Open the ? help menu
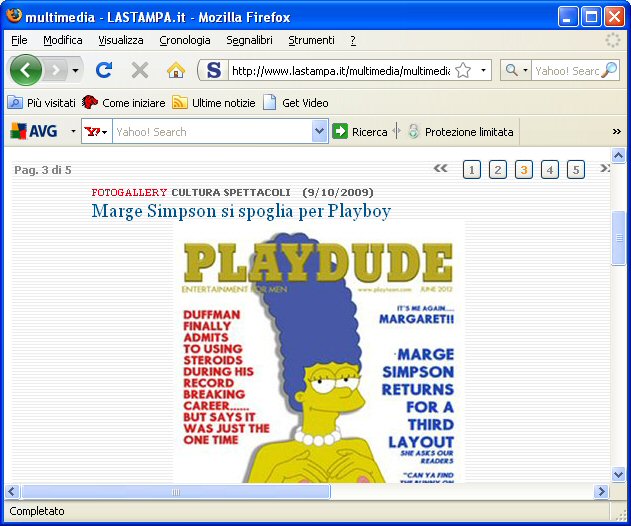The width and height of the screenshot is (631, 526). [x=353, y=40]
